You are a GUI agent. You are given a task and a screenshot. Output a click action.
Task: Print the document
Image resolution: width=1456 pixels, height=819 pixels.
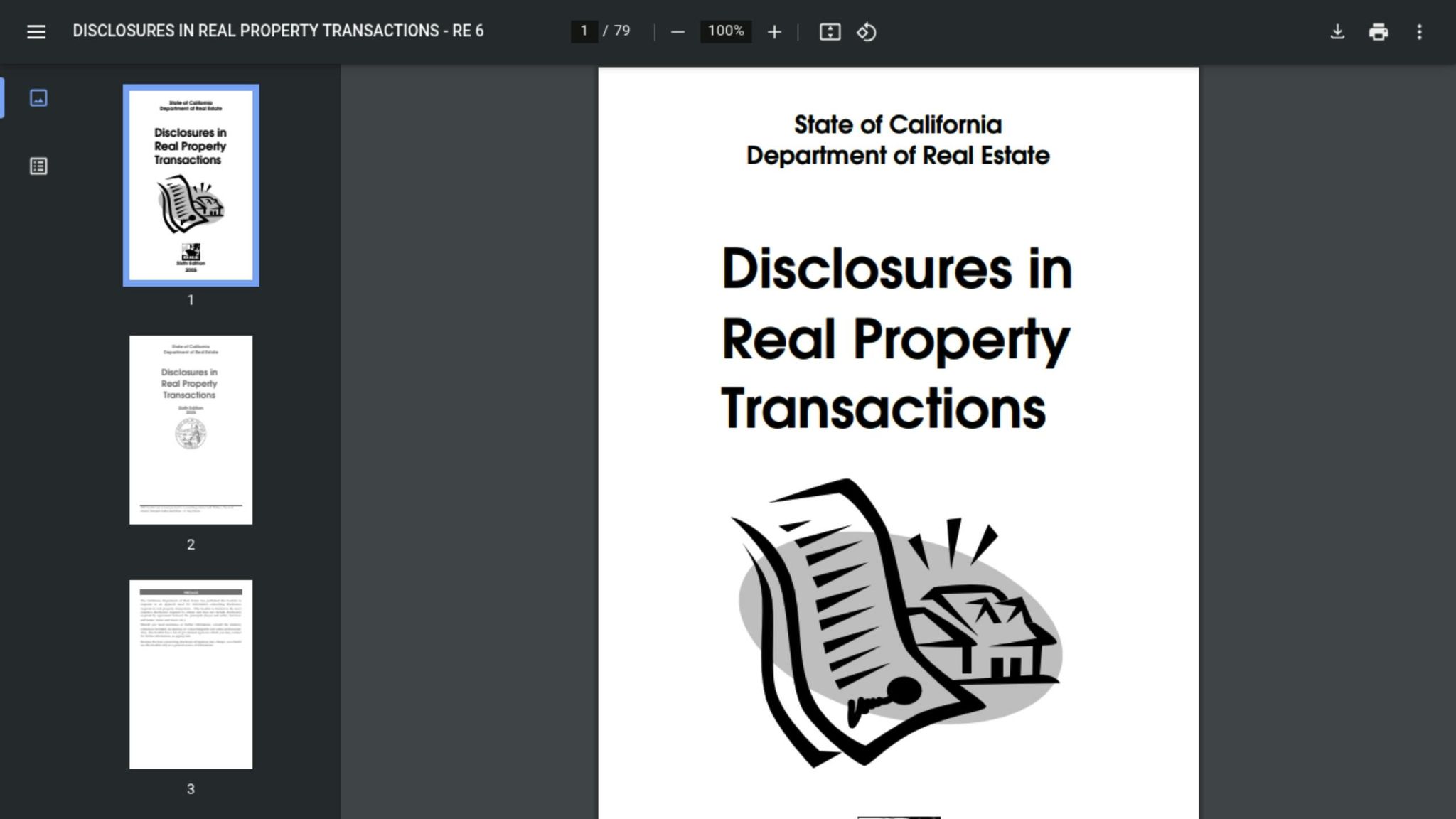1378,32
